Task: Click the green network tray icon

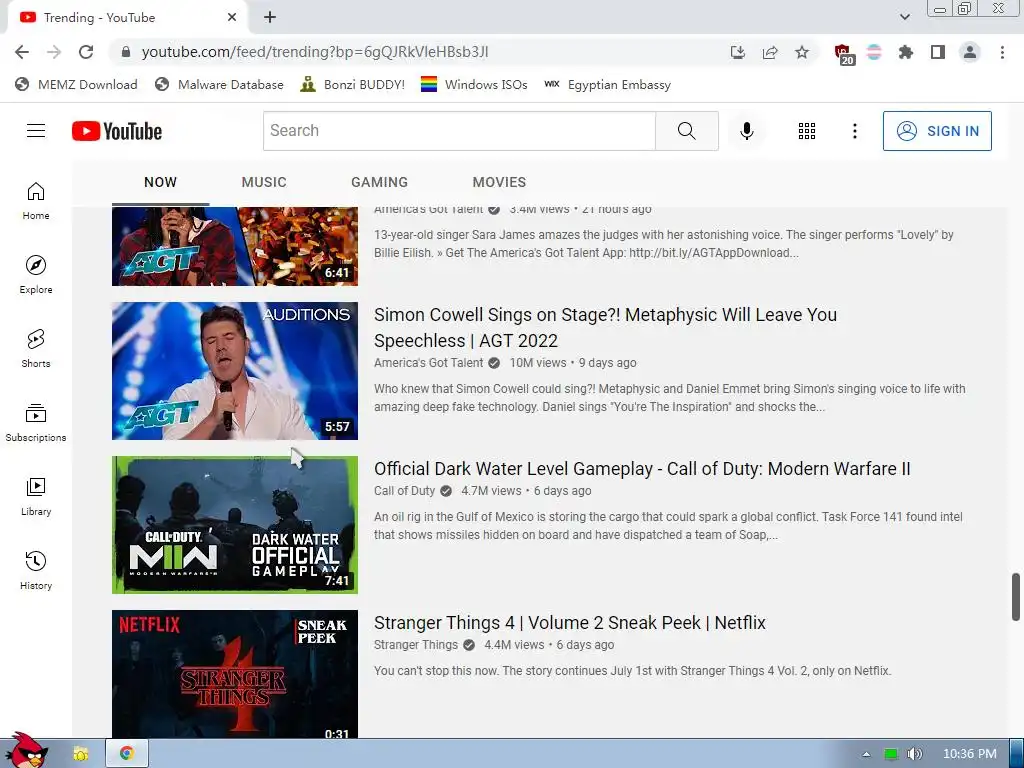Action: 891,754
